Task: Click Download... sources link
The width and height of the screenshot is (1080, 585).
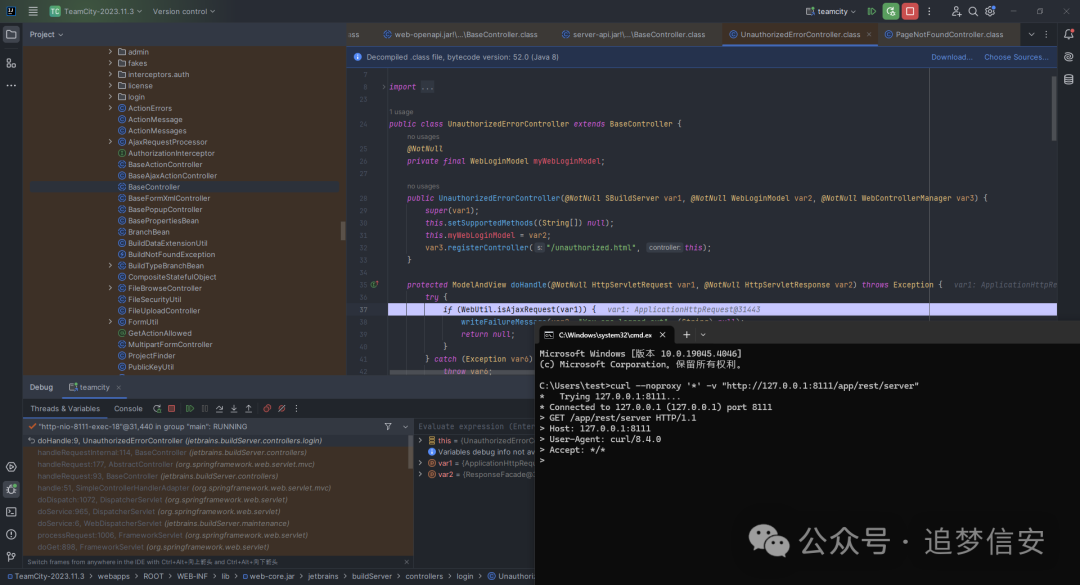Action: [x=951, y=57]
